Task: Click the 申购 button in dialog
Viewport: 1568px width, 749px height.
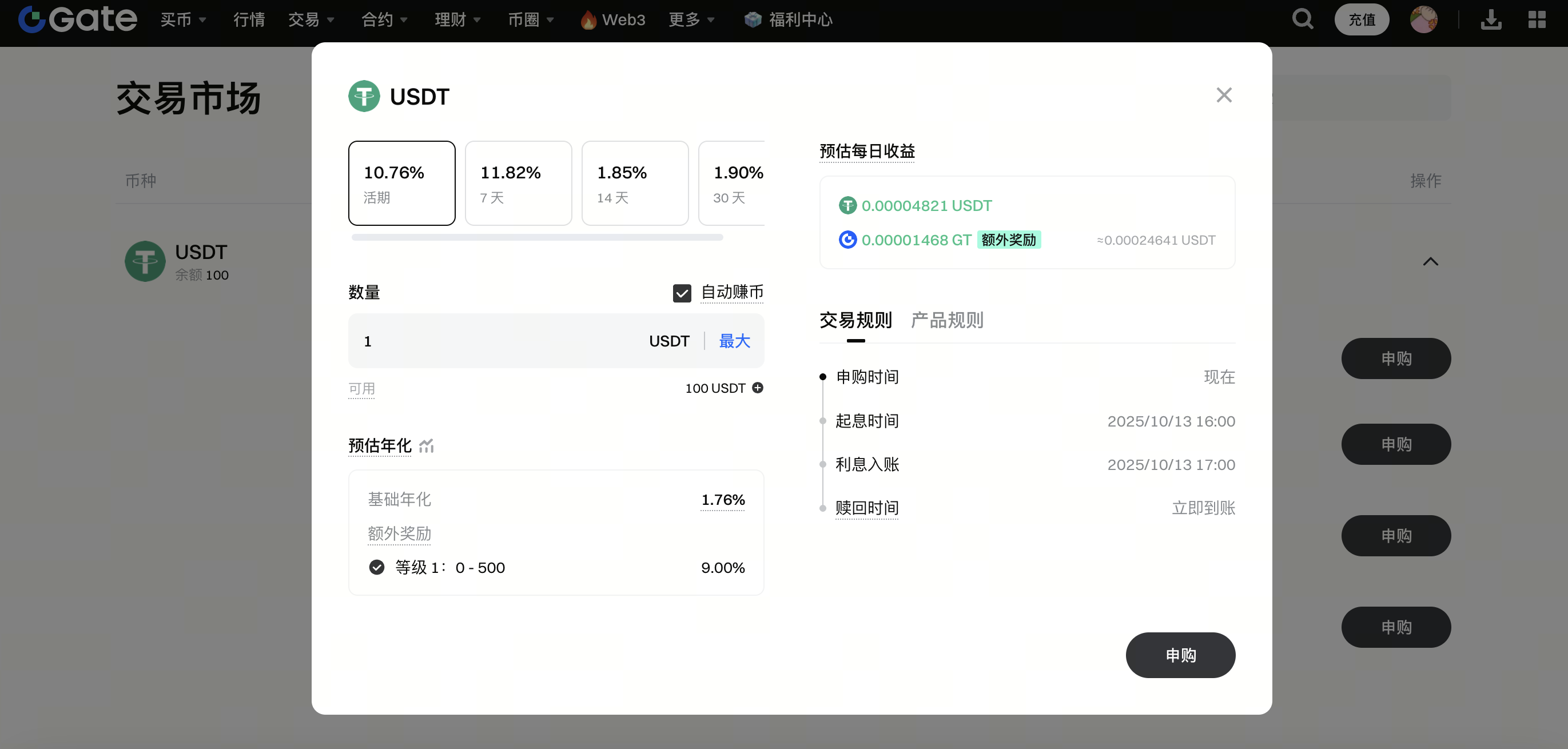Action: point(1180,655)
